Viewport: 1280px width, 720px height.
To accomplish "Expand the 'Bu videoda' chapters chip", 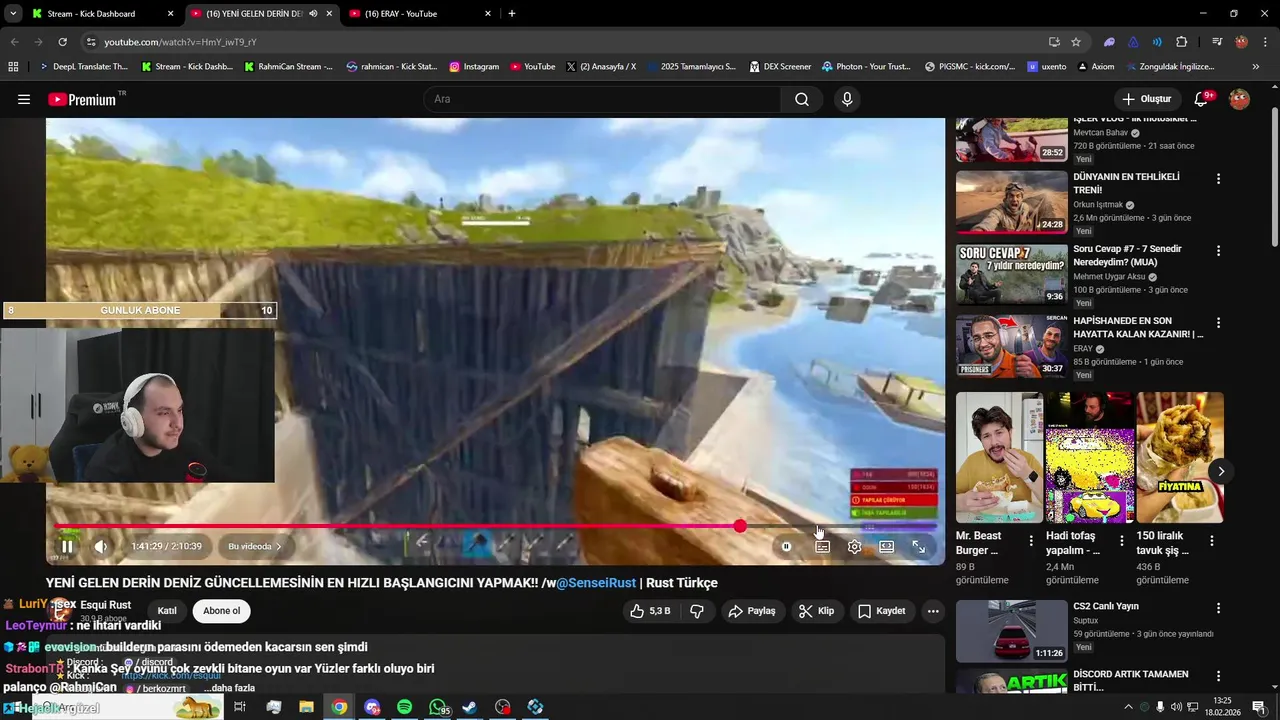I will click(x=254, y=547).
